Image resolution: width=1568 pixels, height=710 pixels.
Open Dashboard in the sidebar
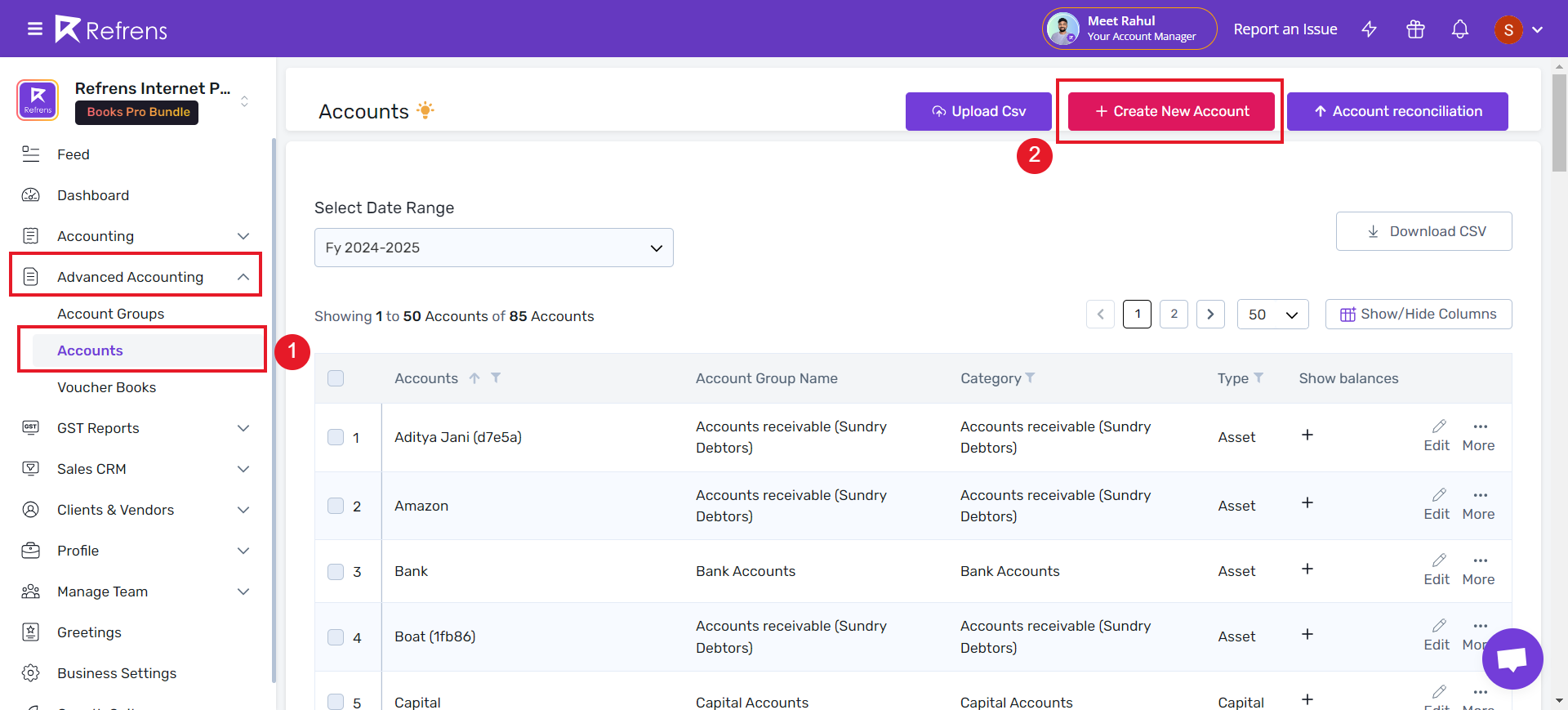93,195
